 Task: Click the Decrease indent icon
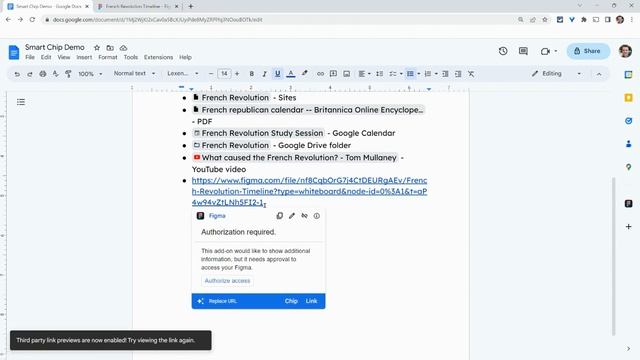click(445, 74)
